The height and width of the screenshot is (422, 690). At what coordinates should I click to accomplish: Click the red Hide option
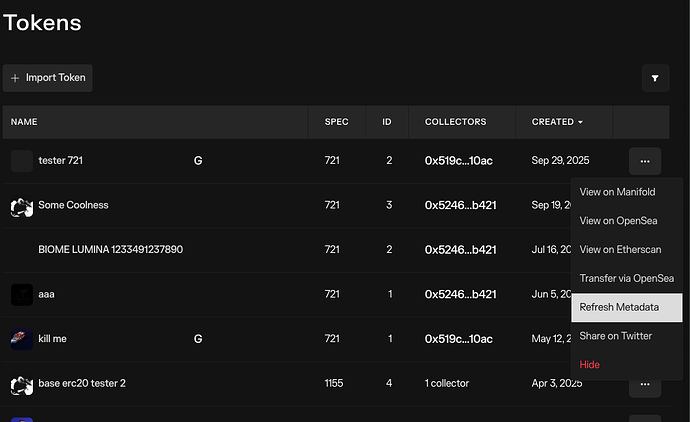click(590, 365)
